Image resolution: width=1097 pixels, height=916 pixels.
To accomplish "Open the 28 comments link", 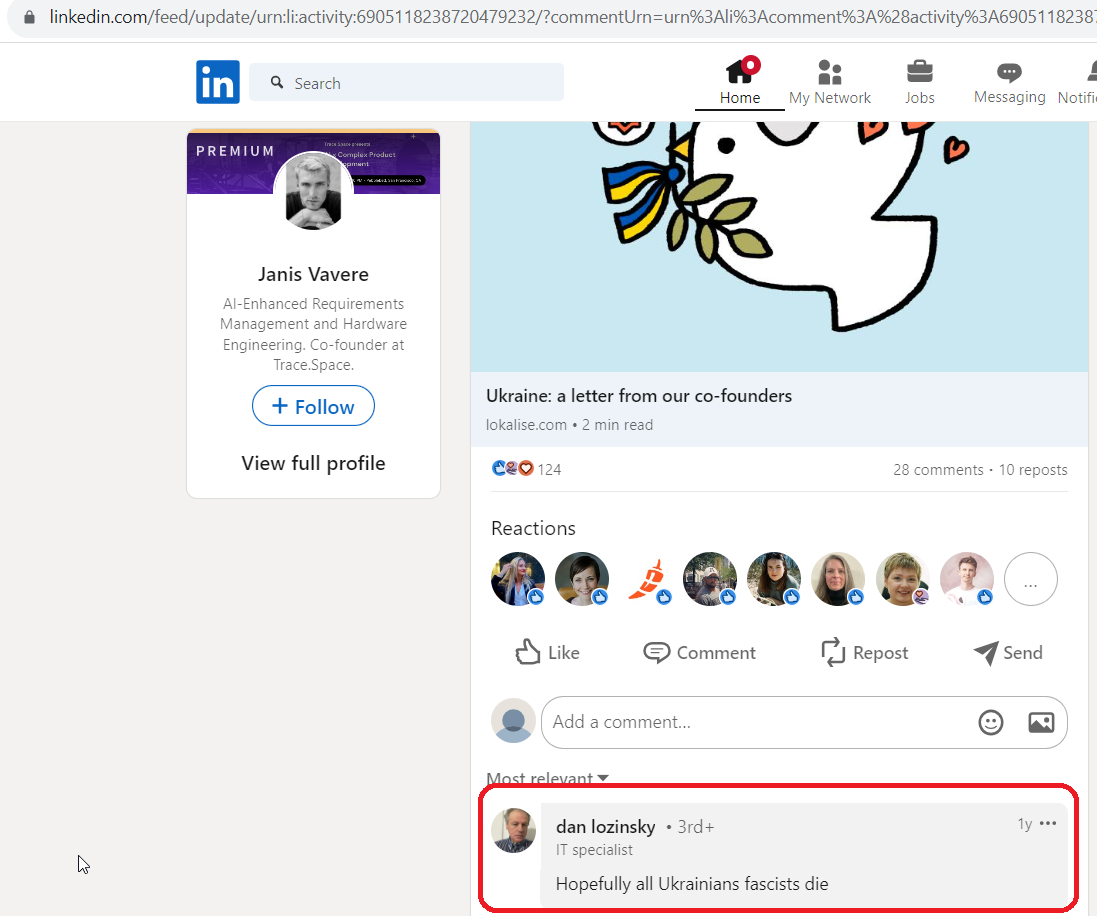I will [938, 470].
